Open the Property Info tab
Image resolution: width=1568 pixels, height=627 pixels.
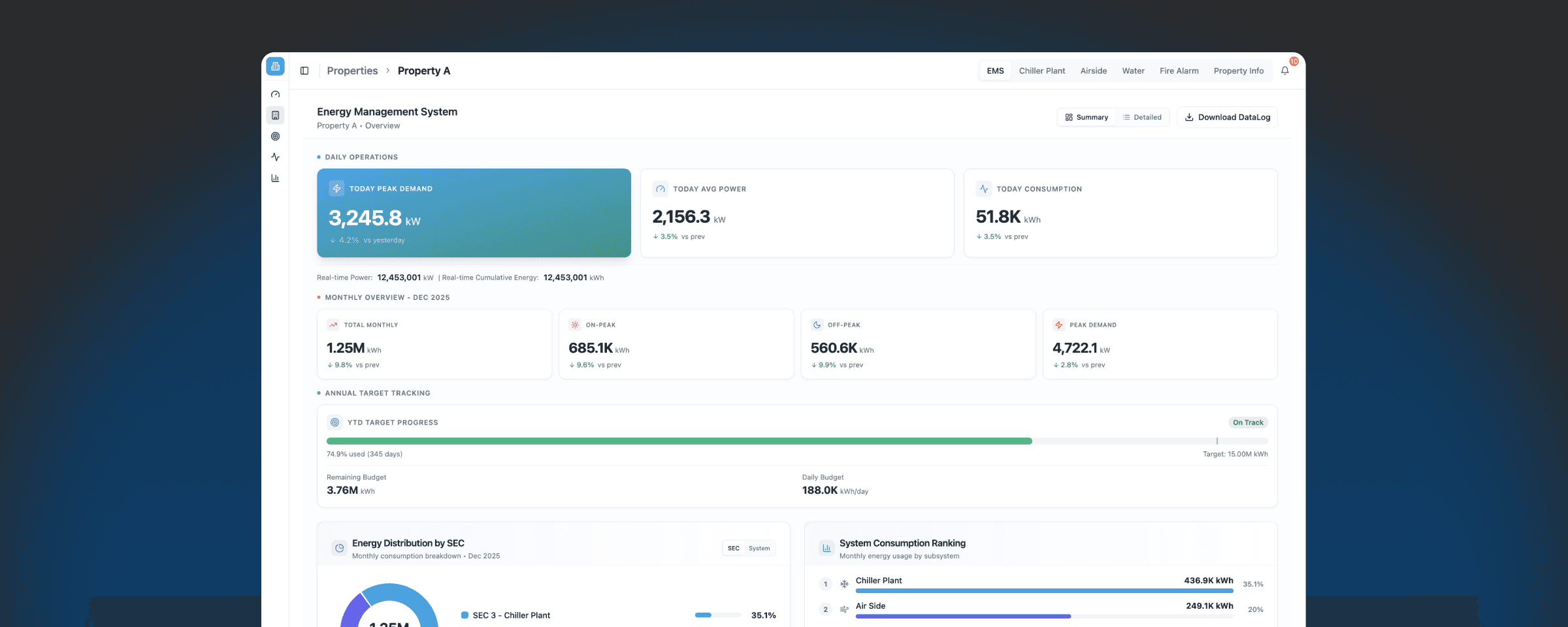click(x=1239, y=71)
